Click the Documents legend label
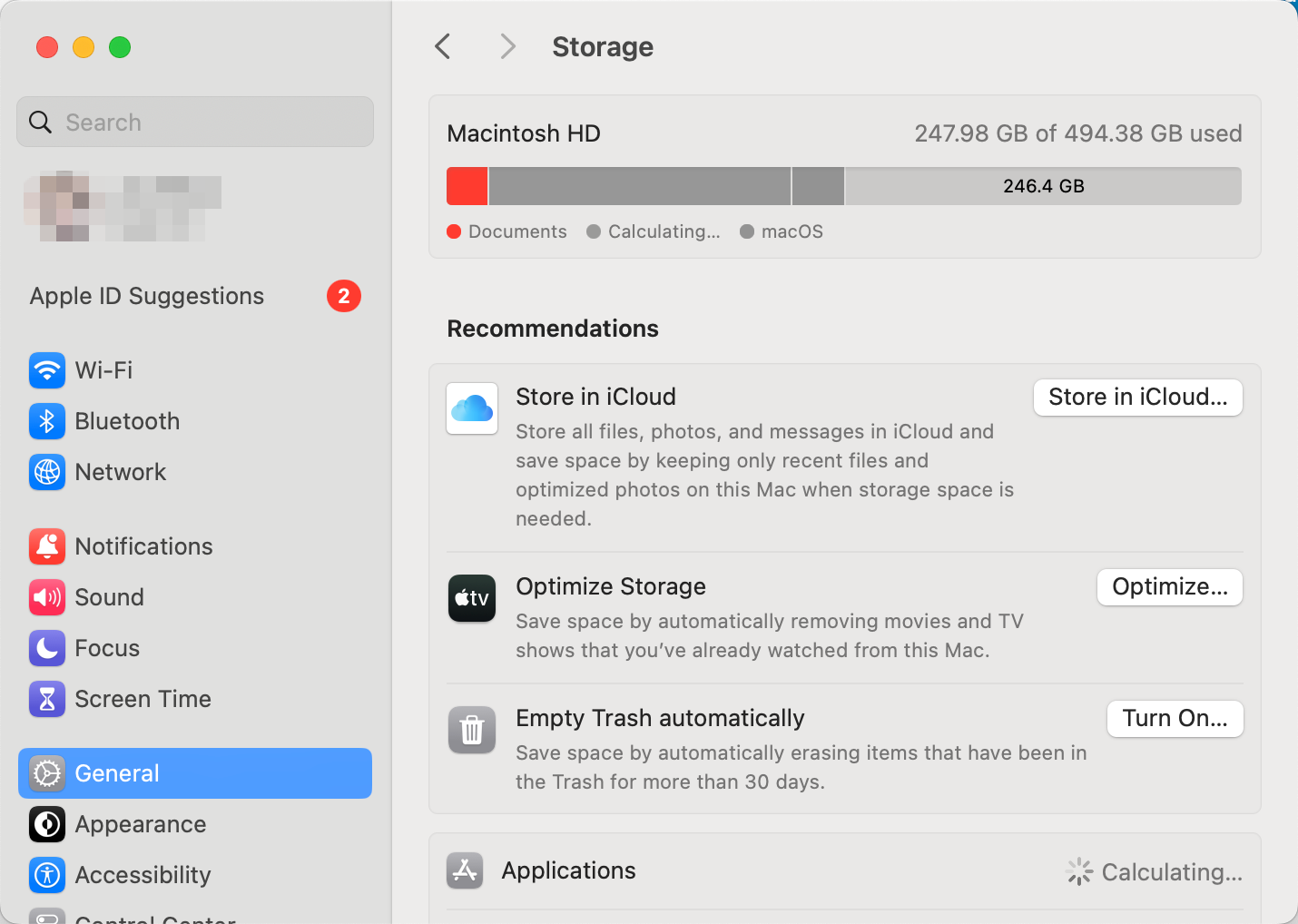The height and width of the screenshot is (924, 1298). point(517,231)
